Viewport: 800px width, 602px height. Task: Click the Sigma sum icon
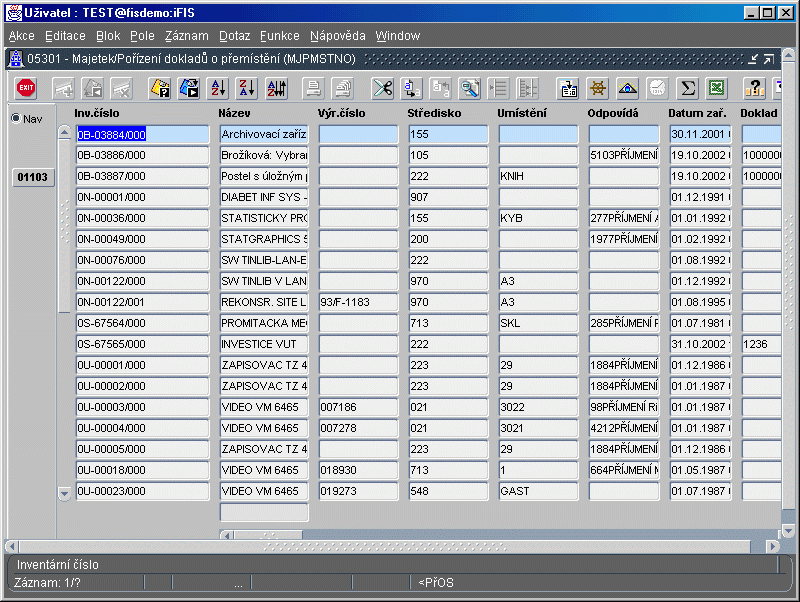pos(687,88)
